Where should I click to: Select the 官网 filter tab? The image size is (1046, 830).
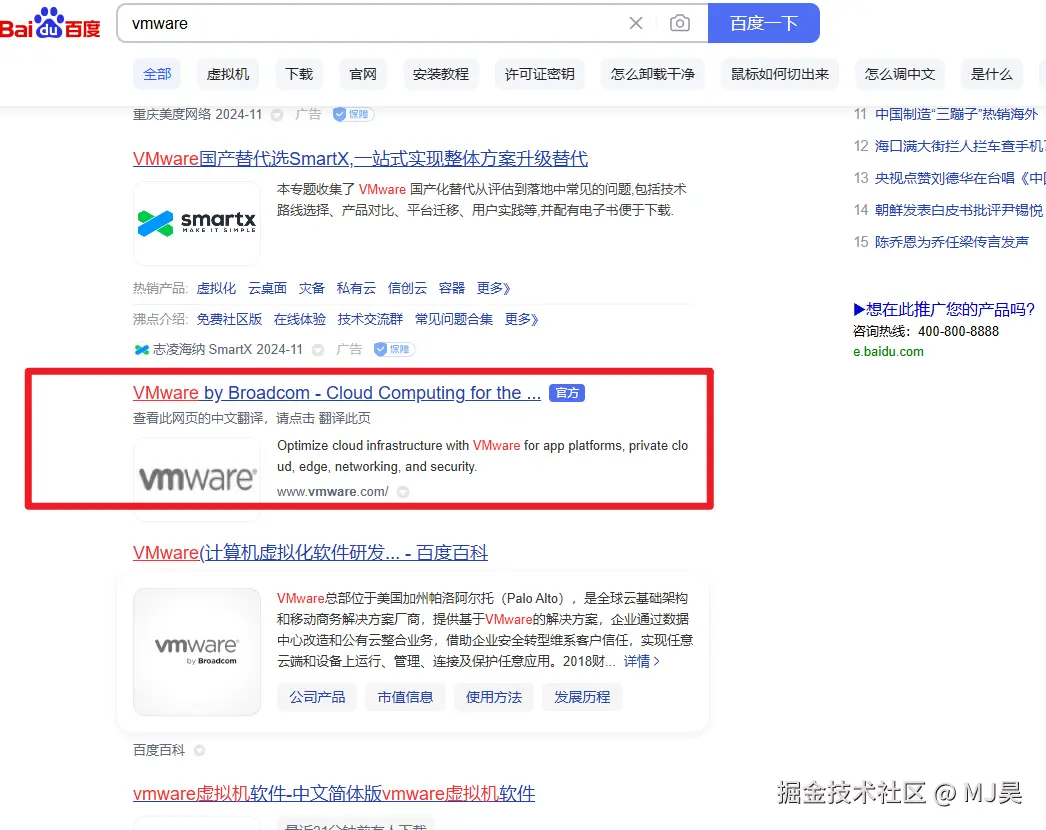click(x=363, y=74)
